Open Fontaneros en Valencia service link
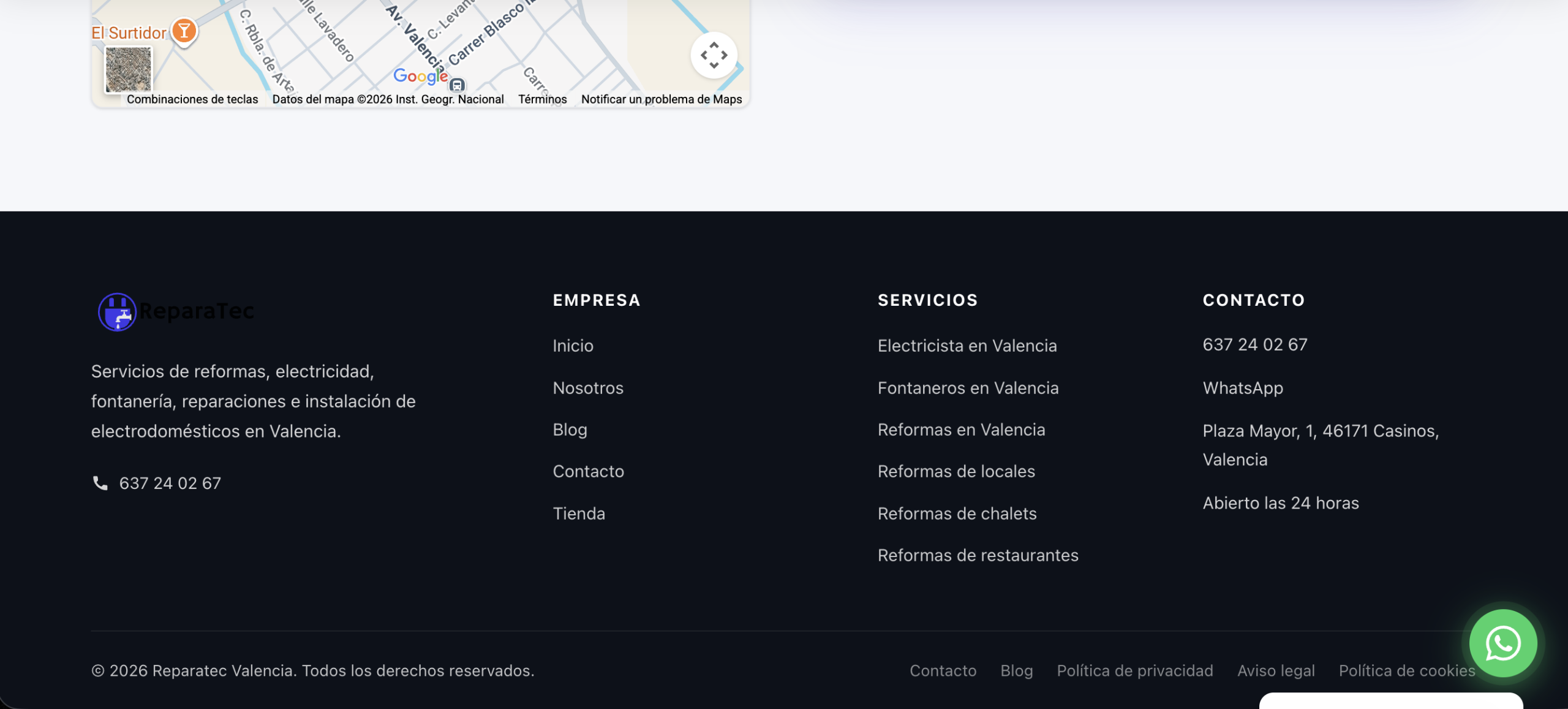This screenshot has height=709, width=1568. point(968,388)
